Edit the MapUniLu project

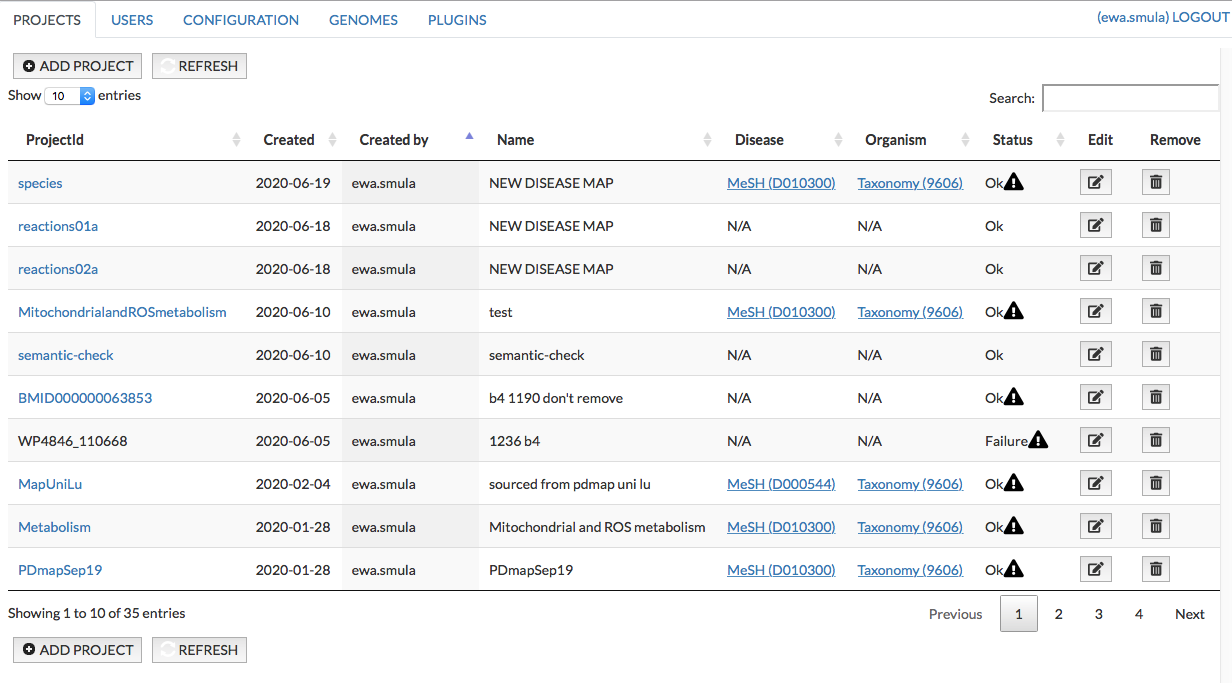pos(1095,484)
